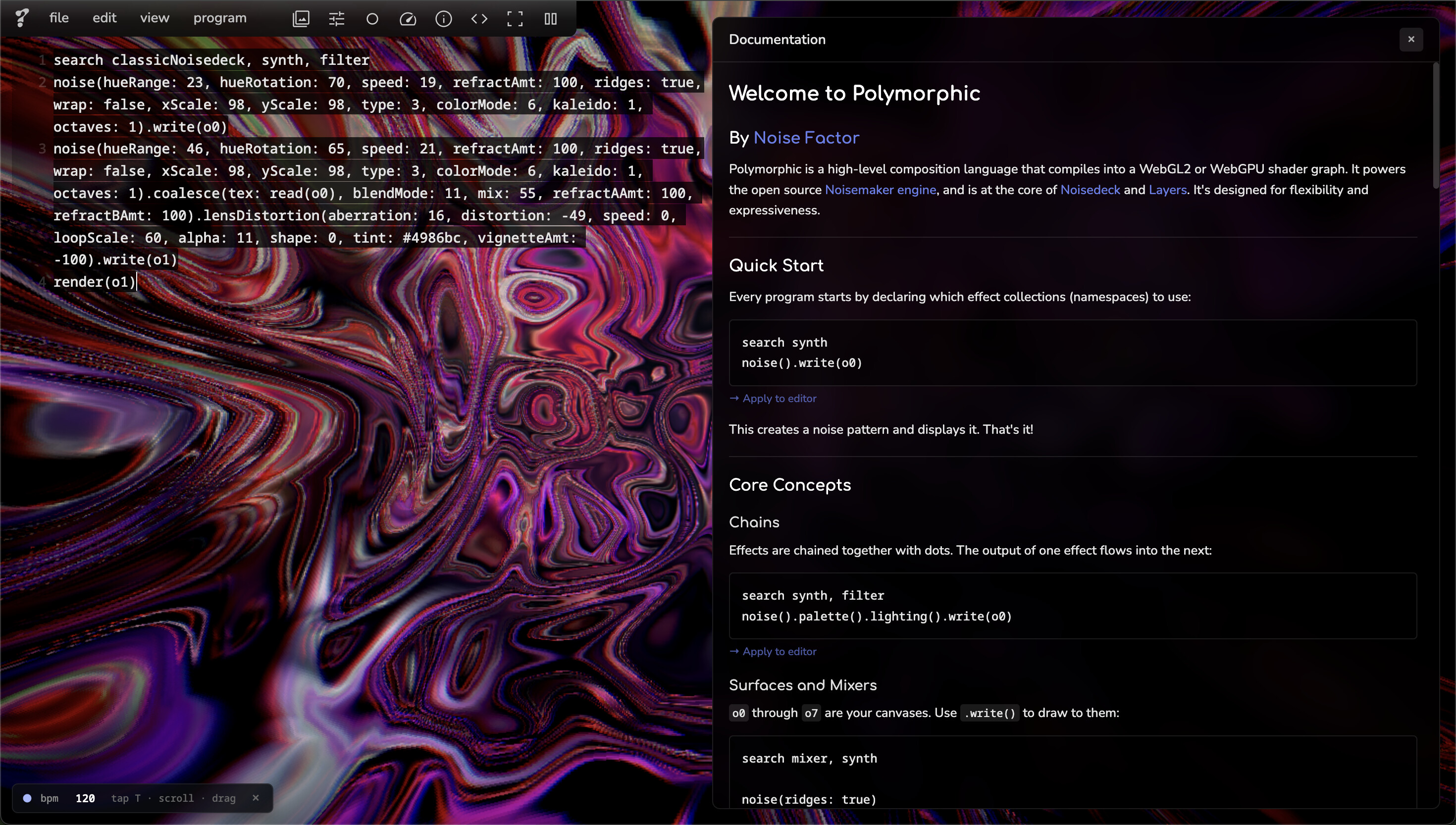Viewport: 1456px width, 825px height.
Task: Click the 'Welcome to Polymorphic' heading
Action: (854, 93)
